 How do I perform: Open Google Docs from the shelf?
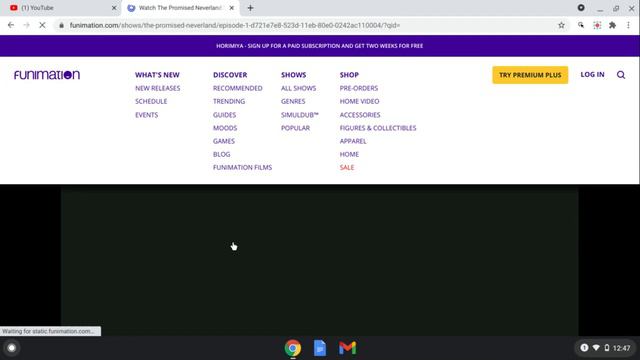pos(320,348)
